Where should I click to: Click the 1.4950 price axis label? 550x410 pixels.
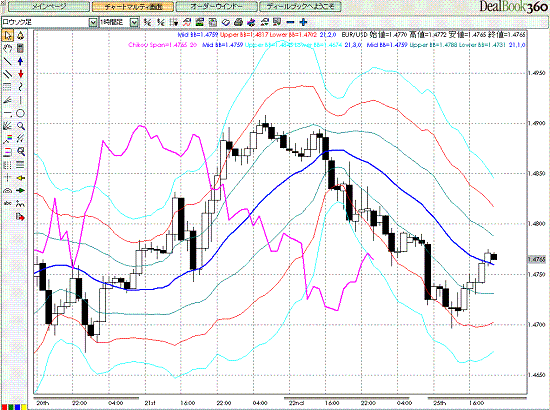(537, 73)
